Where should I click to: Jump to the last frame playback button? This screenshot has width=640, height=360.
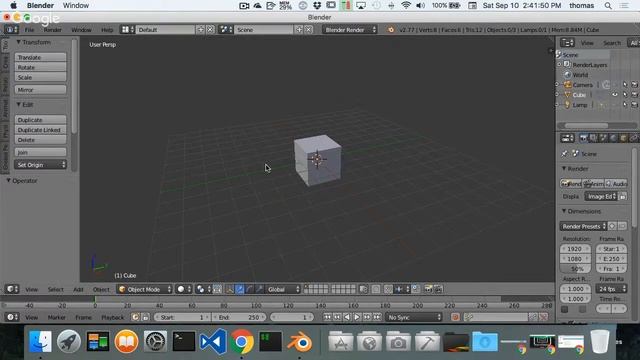pos(377,317)
